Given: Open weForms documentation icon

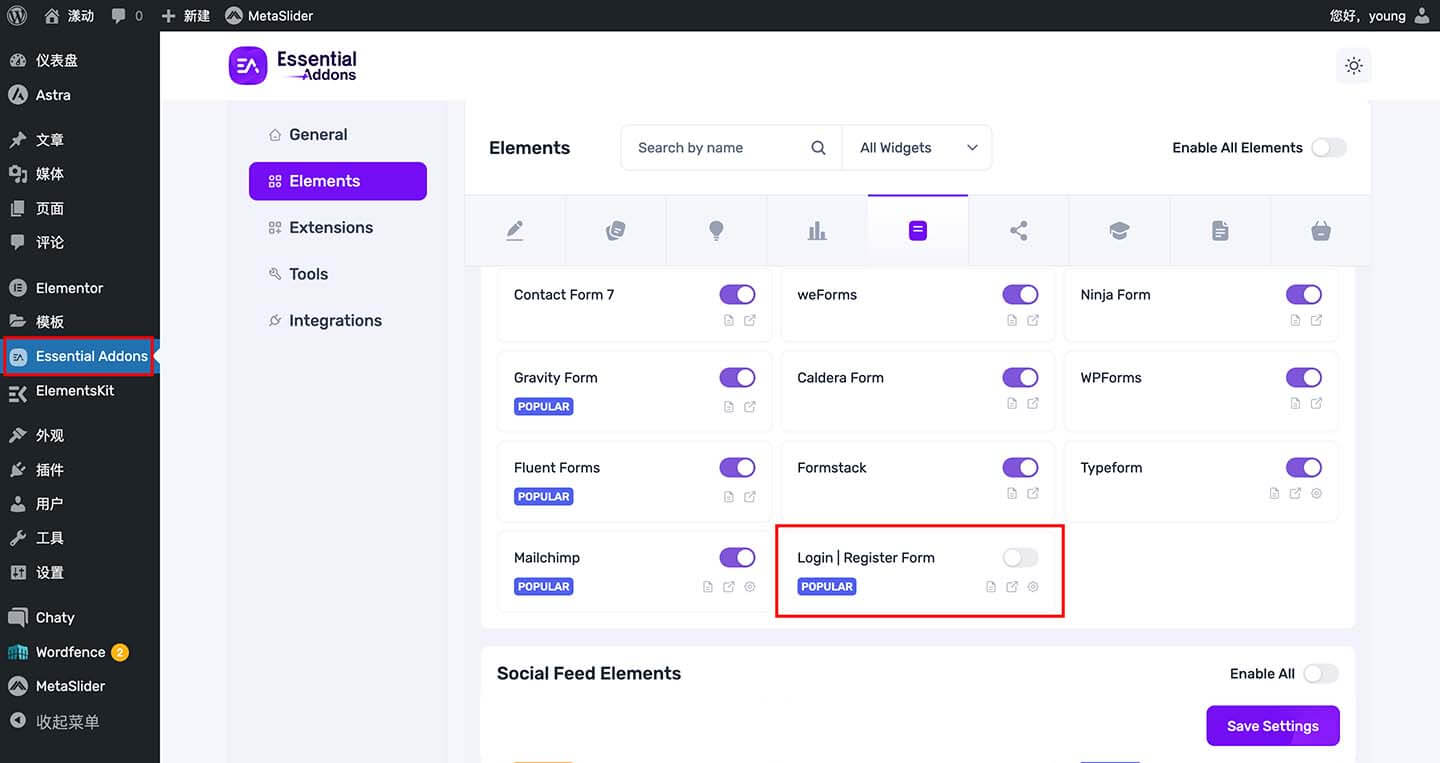Looking at the screenshot, I should tap(1012, 320).
